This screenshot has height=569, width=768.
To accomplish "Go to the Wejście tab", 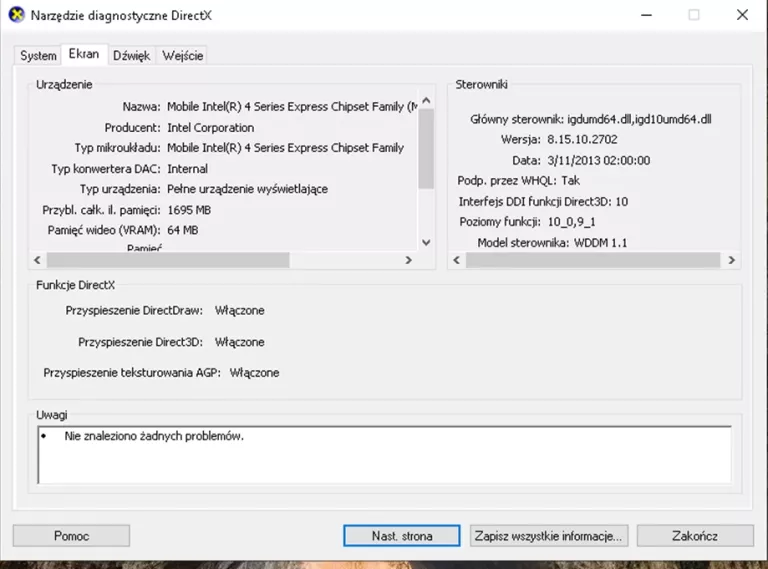I will coord(182,55).
